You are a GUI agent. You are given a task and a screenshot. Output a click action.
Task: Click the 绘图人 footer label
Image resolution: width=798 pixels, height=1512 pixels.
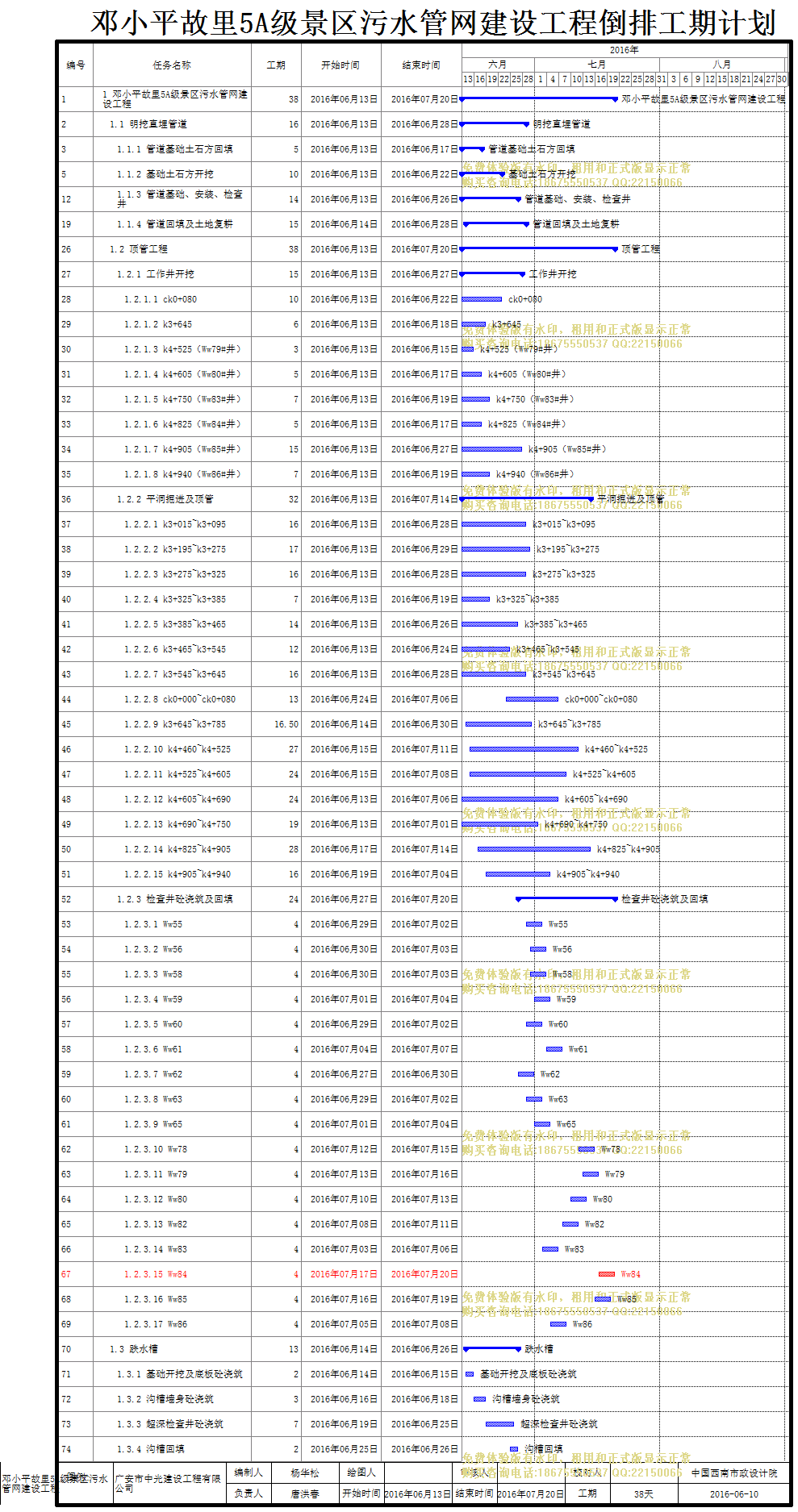tap(361, 1472)
